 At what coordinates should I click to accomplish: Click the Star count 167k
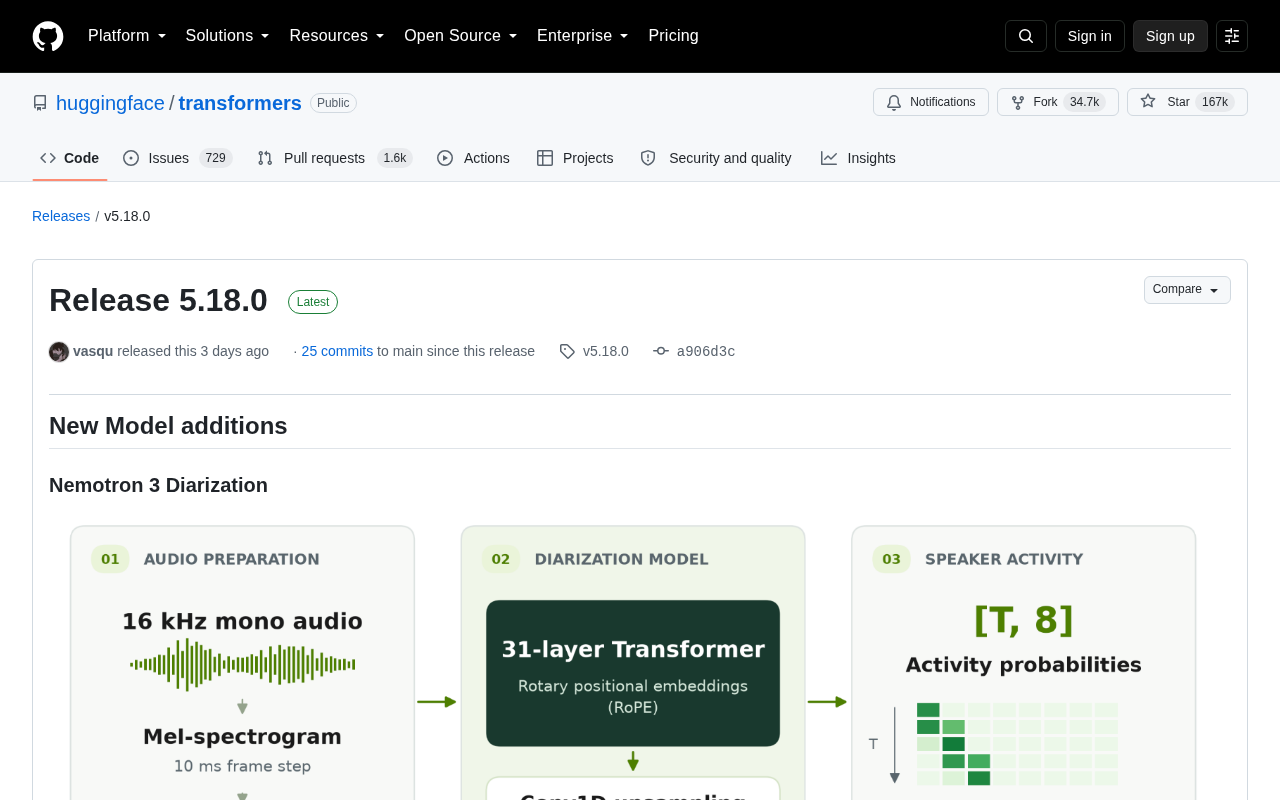pos(1215,102)
